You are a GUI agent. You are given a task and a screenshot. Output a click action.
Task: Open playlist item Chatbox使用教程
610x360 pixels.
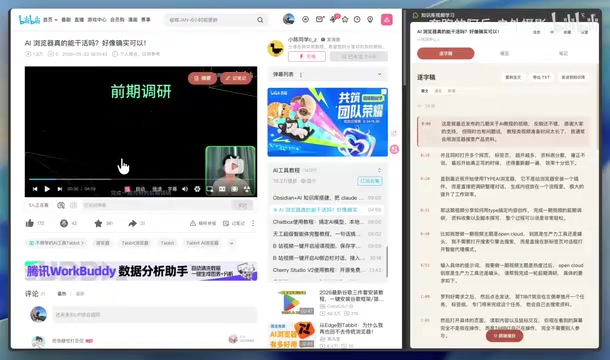(x=327, y=222)
